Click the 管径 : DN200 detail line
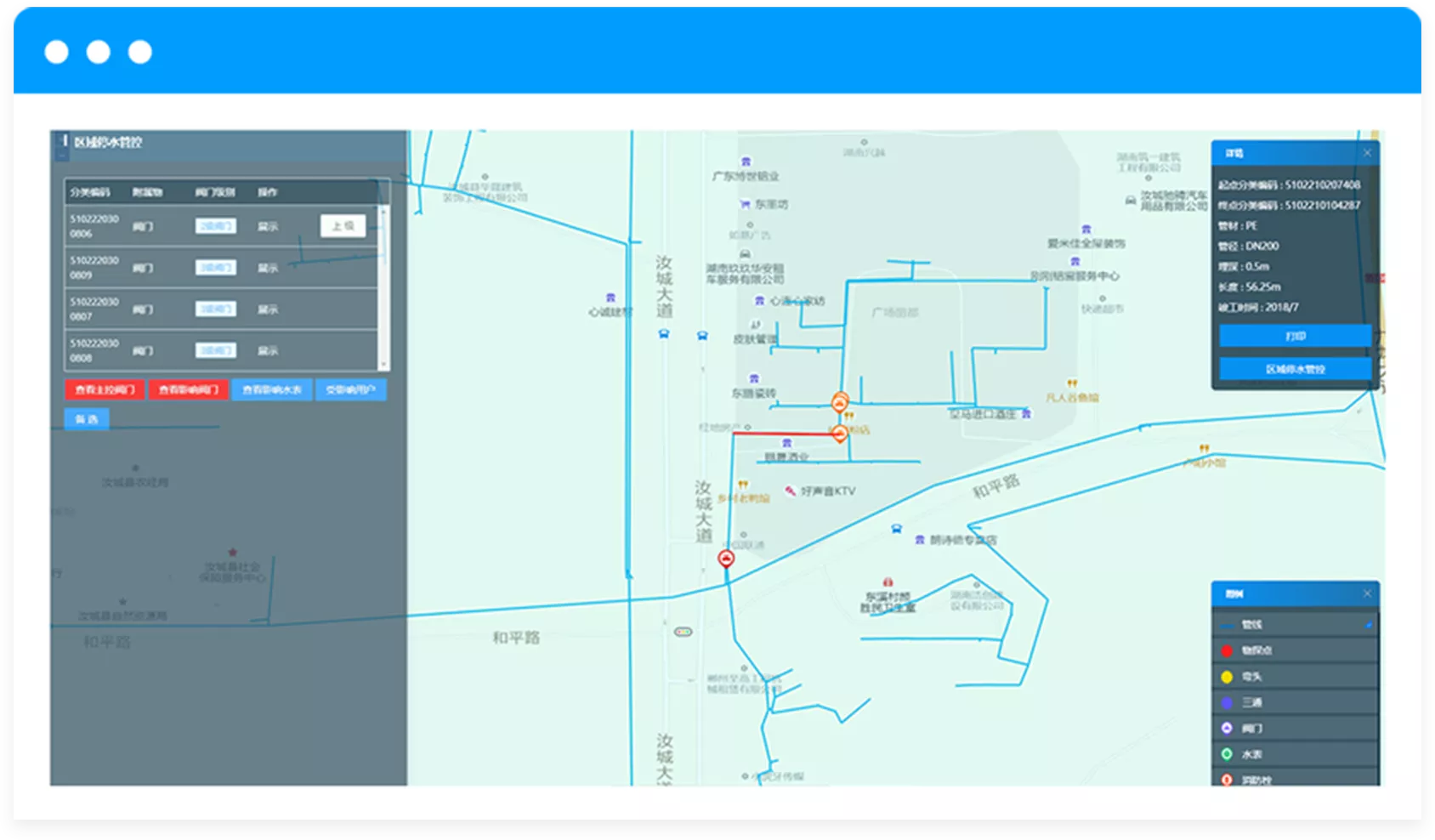Screen dimensions: 1435x840 1249,247
